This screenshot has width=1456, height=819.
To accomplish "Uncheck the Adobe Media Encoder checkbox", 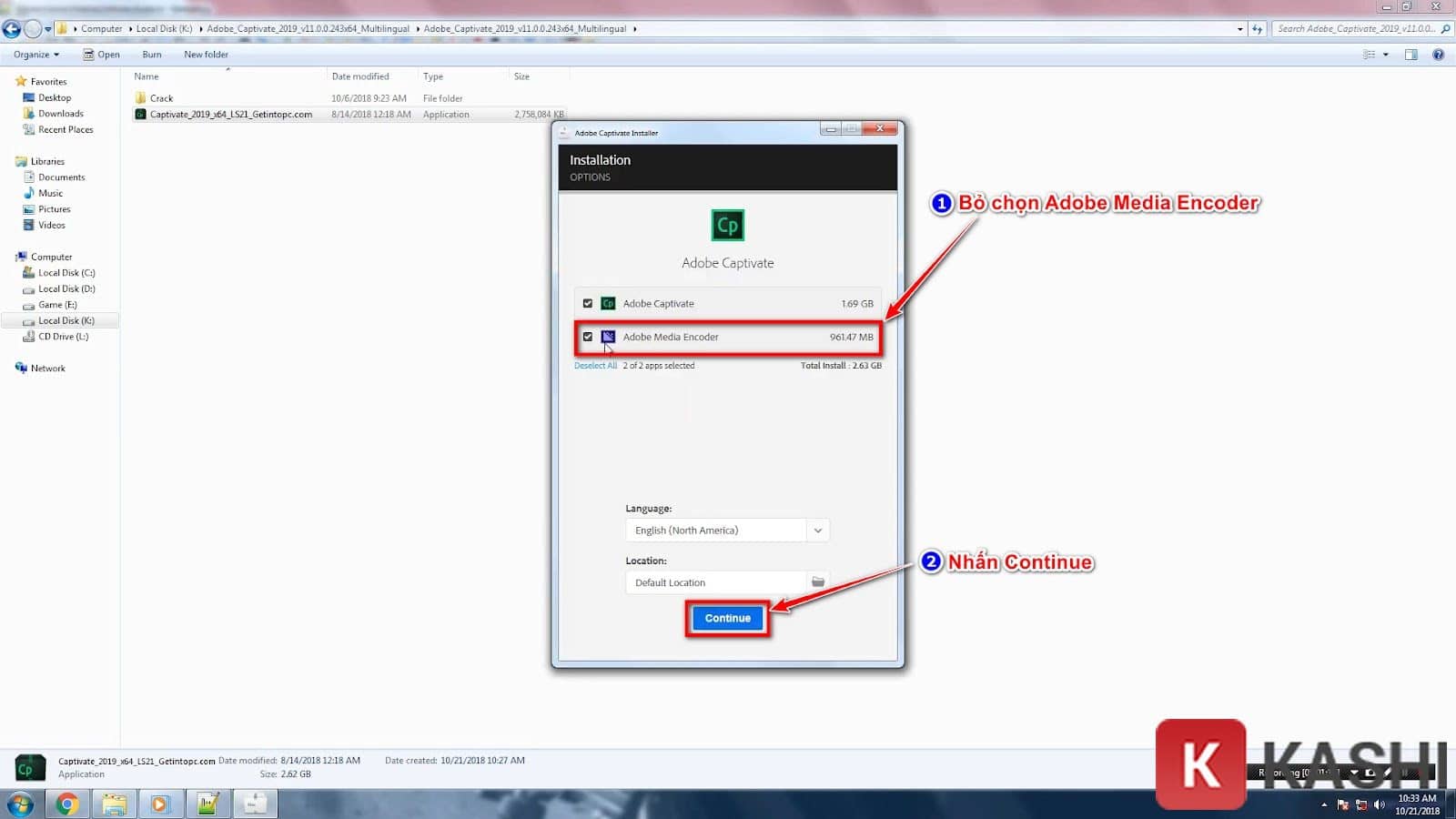I will [x=588, y=337].
